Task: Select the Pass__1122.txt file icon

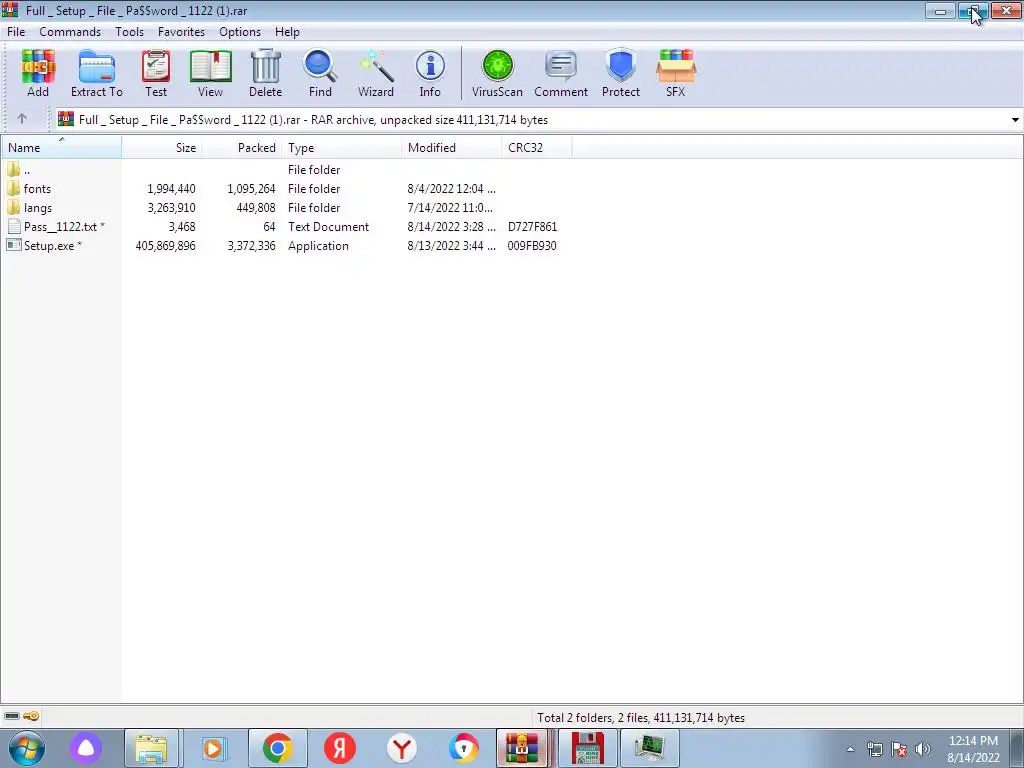Action: point(13,227)
